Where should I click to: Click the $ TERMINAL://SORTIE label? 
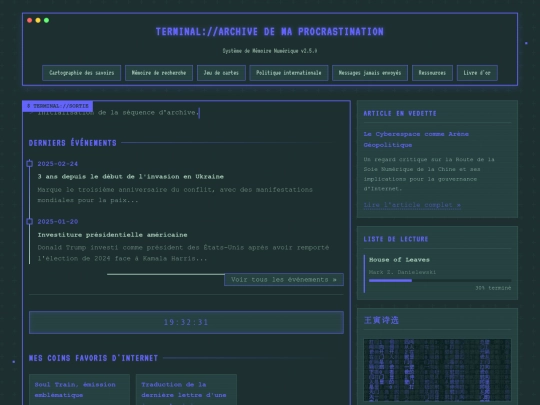click(x=58, y=106)
